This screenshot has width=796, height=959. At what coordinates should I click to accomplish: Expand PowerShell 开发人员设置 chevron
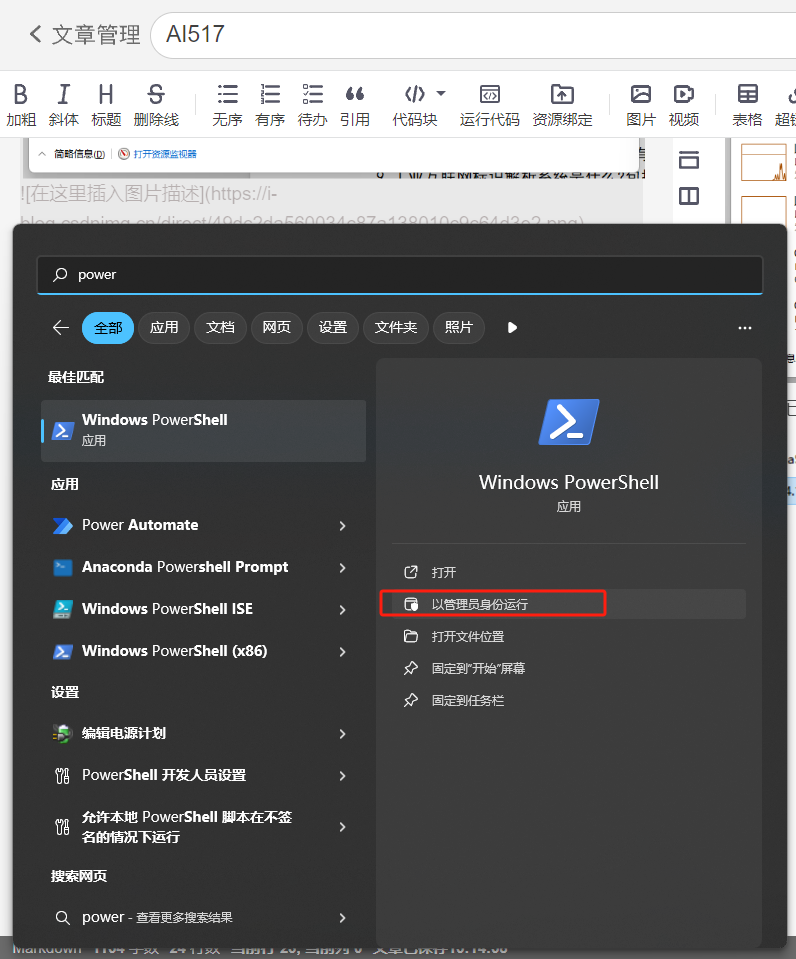point(343,776)
